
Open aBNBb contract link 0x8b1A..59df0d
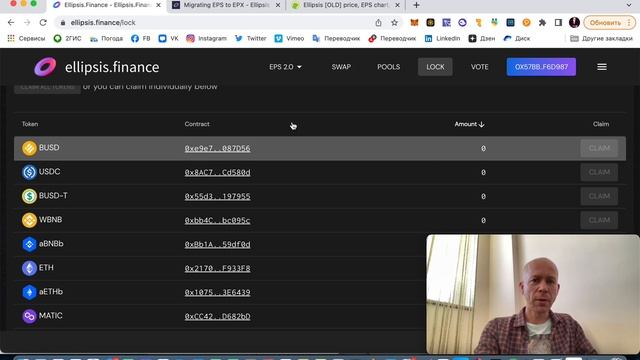click(217, 244)
